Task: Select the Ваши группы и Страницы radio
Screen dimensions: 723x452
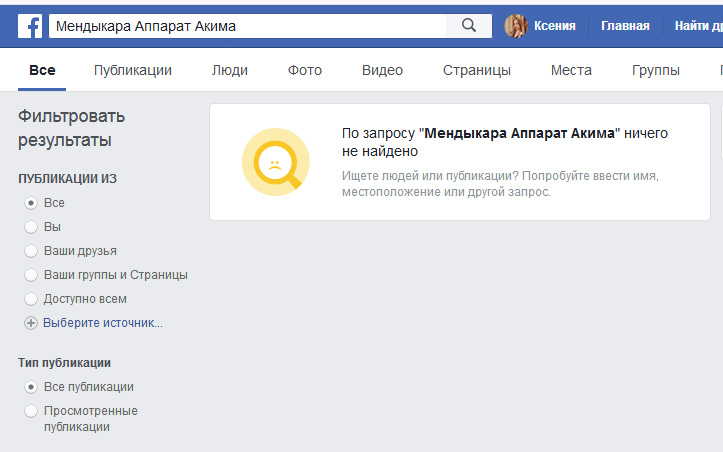Action: pos(31,275)
